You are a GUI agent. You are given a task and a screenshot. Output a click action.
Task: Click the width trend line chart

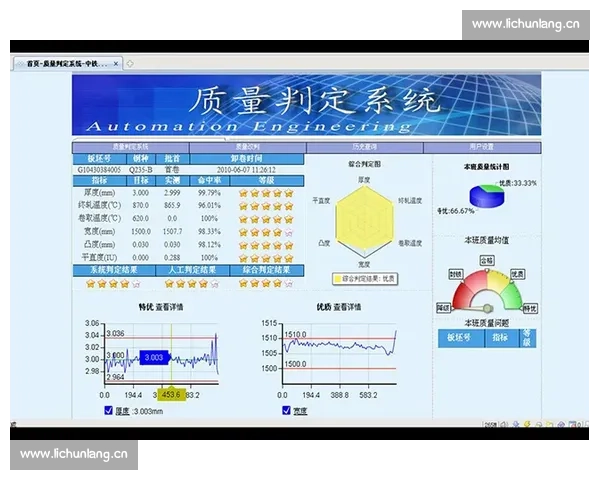pyautogui.click(x=339, y=354)
